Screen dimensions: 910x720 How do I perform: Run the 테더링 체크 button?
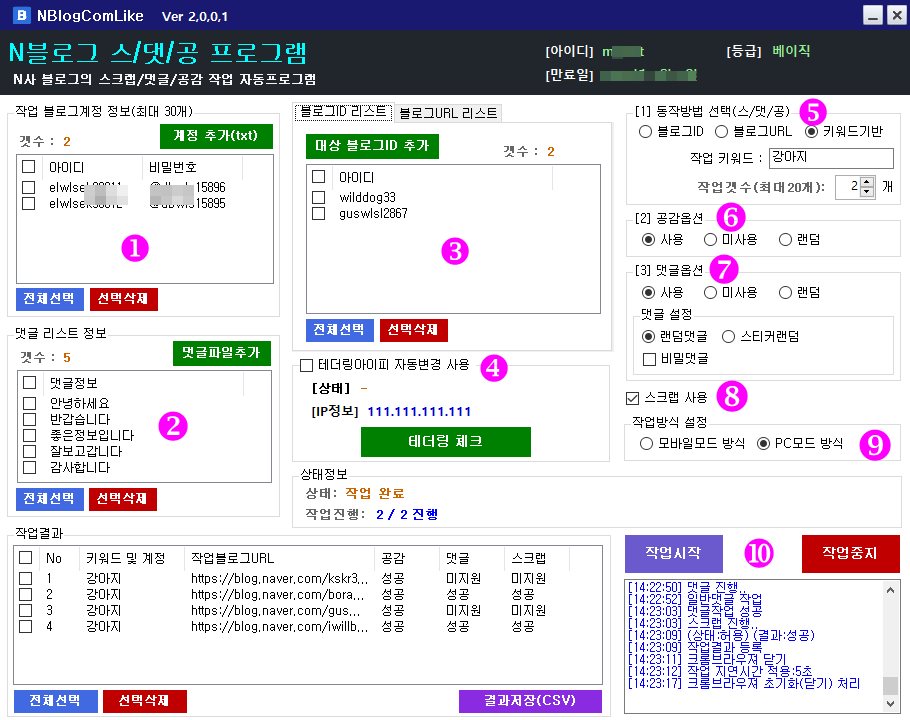point(446,442)
